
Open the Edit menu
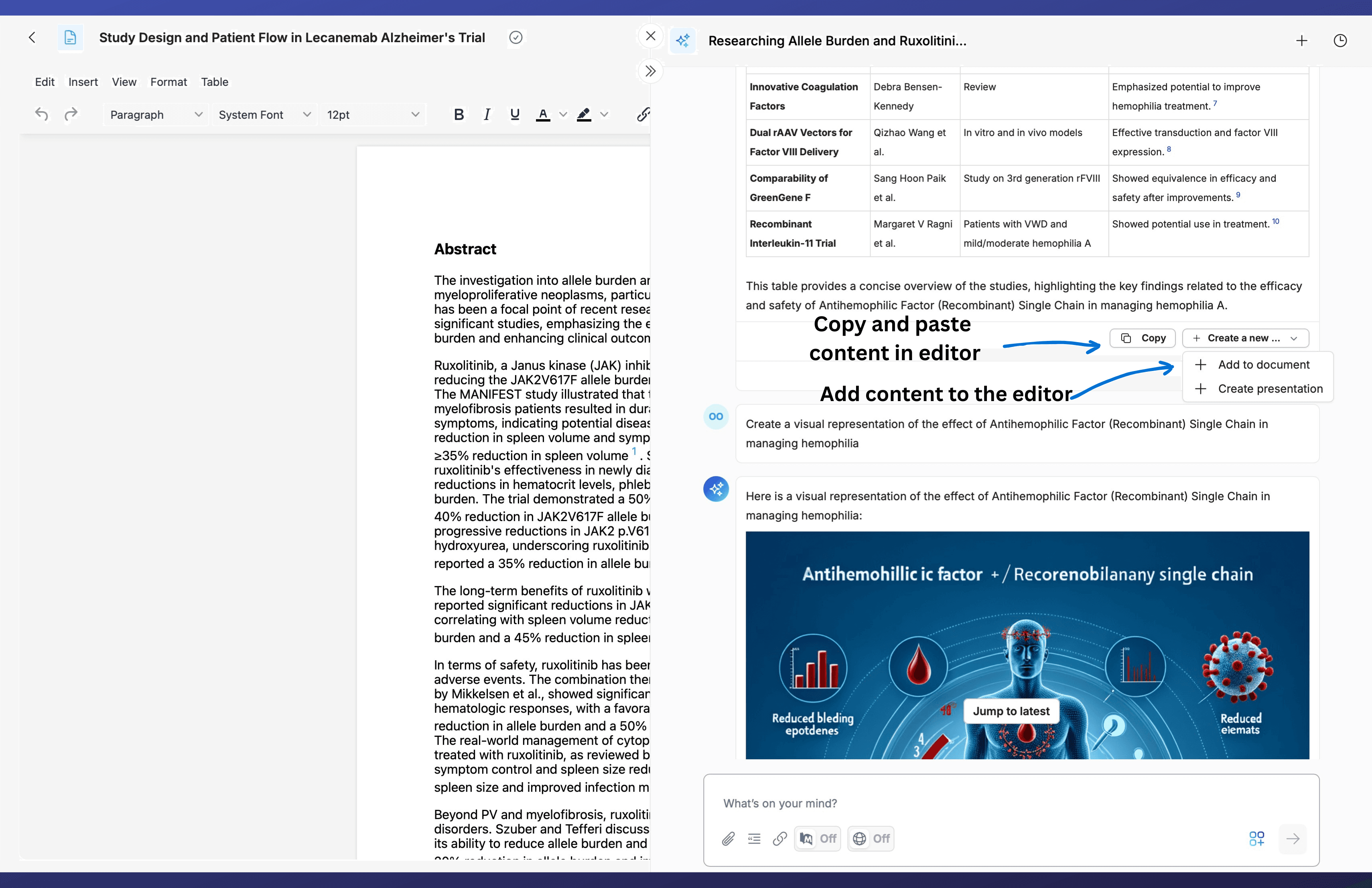45,82
